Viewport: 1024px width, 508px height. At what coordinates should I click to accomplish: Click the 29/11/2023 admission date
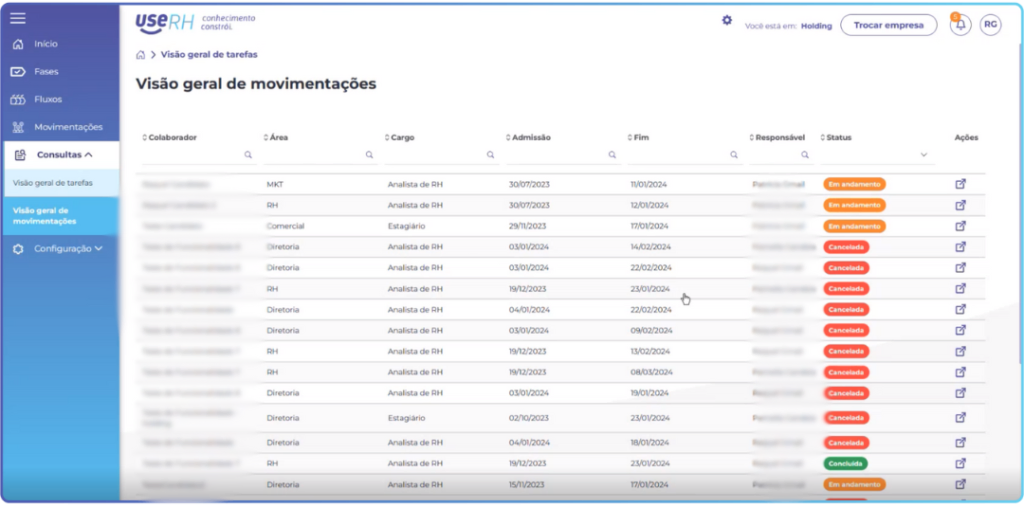[x=528, y=226]
